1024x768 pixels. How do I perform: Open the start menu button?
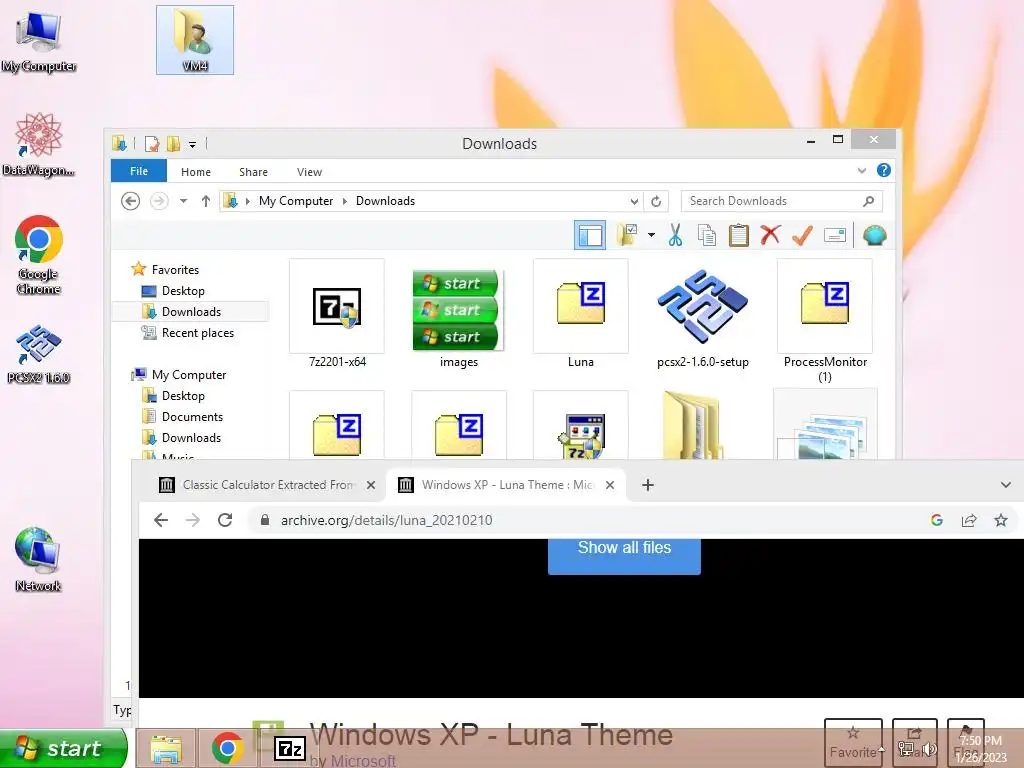coord(63,748)
